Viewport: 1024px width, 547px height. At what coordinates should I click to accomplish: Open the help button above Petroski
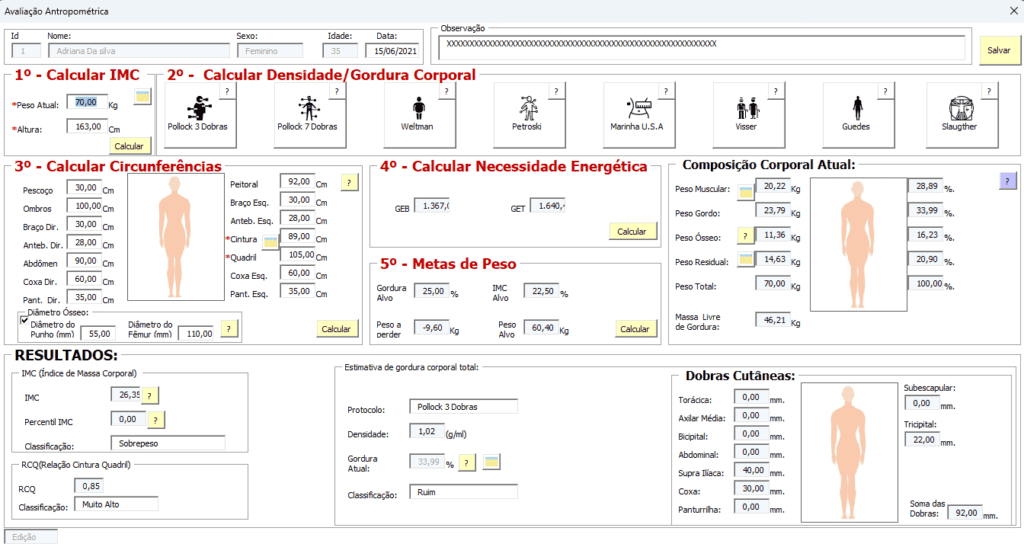click(x=556, y=91)
